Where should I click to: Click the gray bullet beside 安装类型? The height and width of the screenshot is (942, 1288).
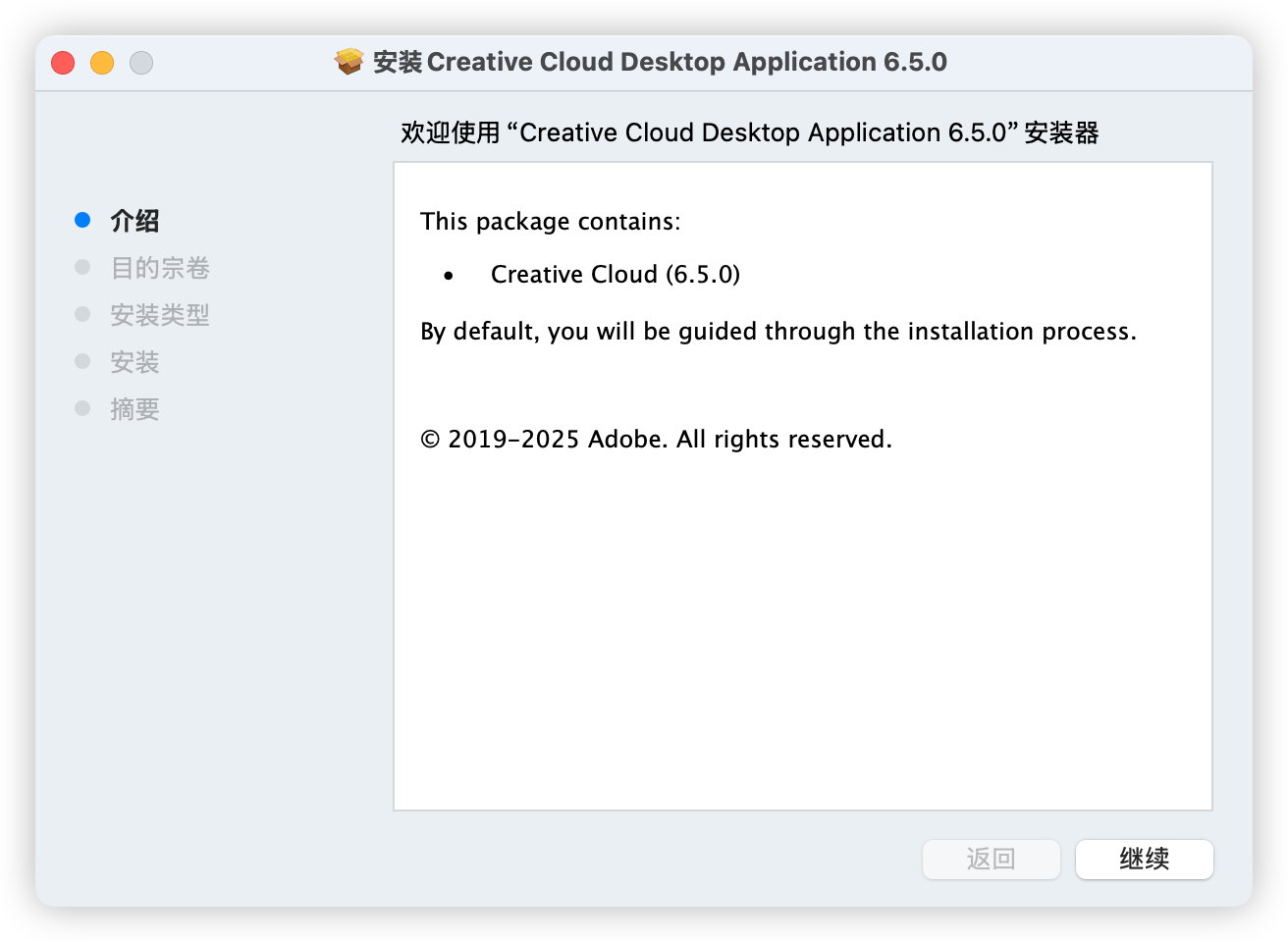[x=82, y=315]
